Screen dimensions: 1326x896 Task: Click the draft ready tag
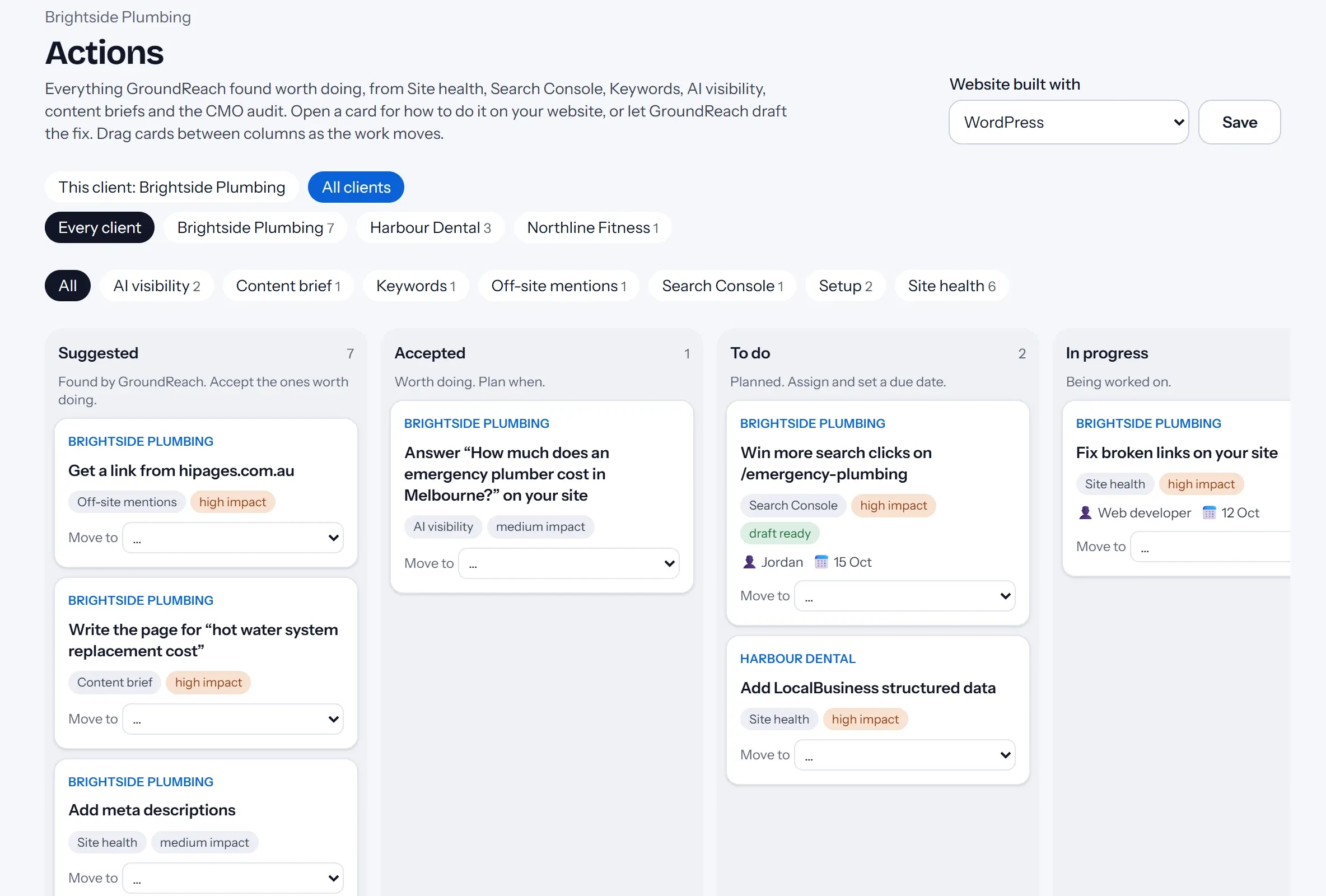(x=779, y=534)
